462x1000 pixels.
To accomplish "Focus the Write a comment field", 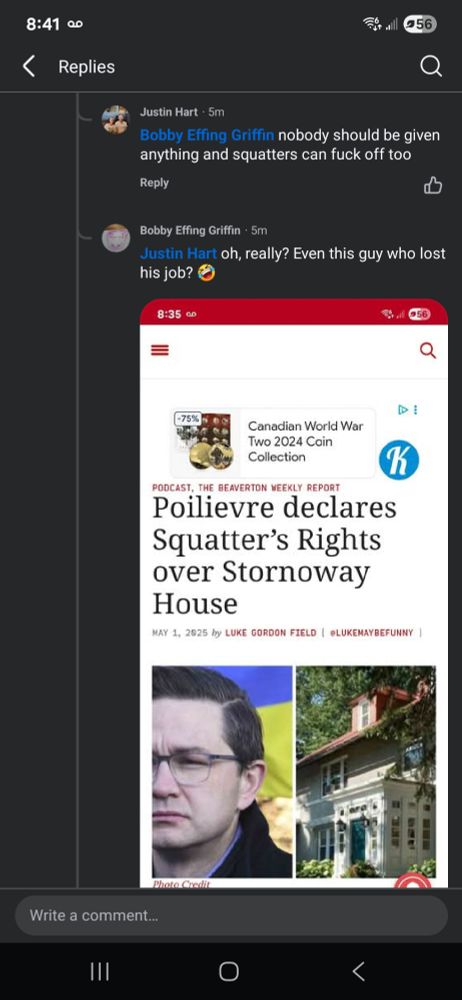I will [231, 915].
